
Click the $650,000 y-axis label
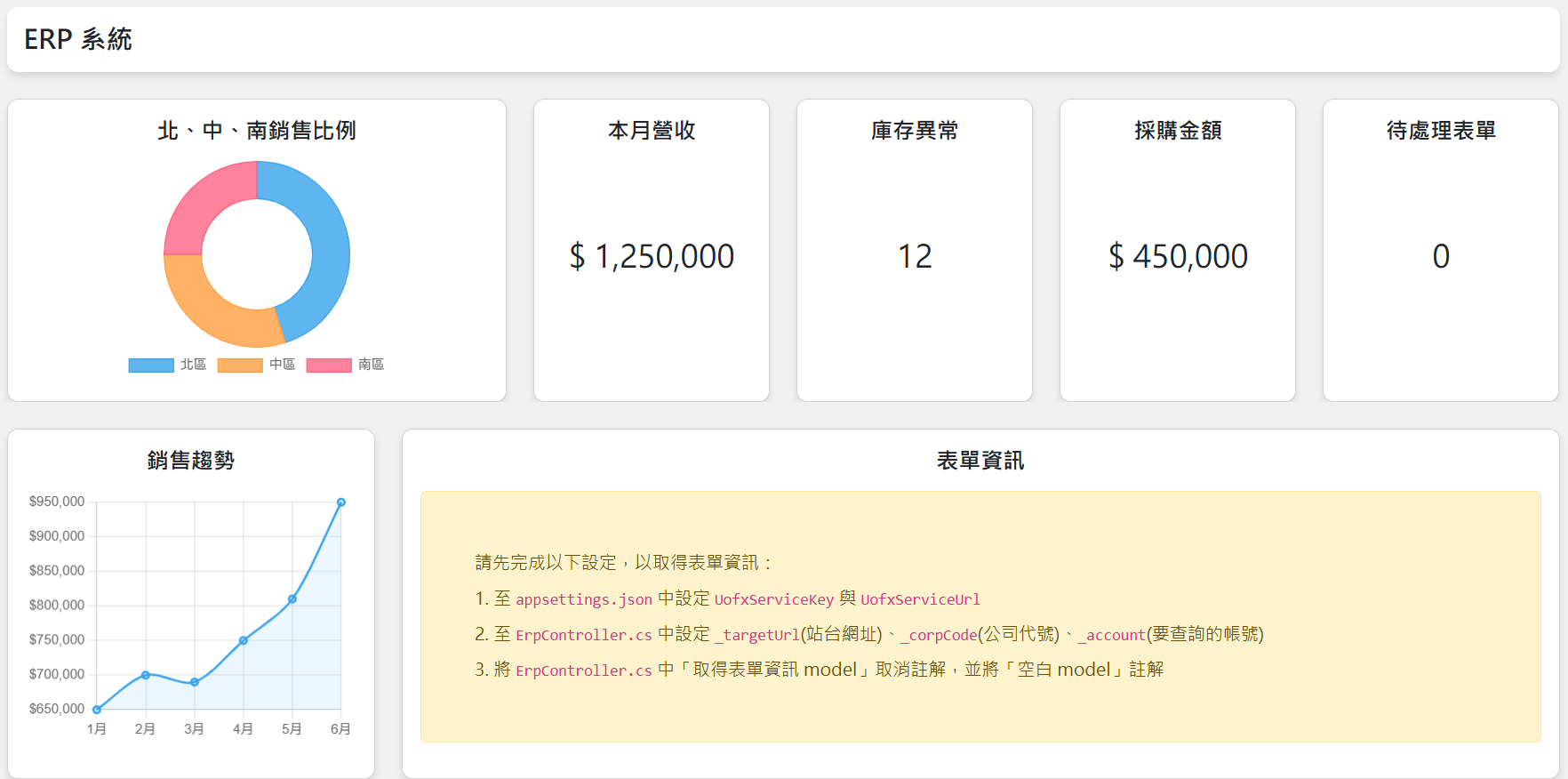pos(57,709)
